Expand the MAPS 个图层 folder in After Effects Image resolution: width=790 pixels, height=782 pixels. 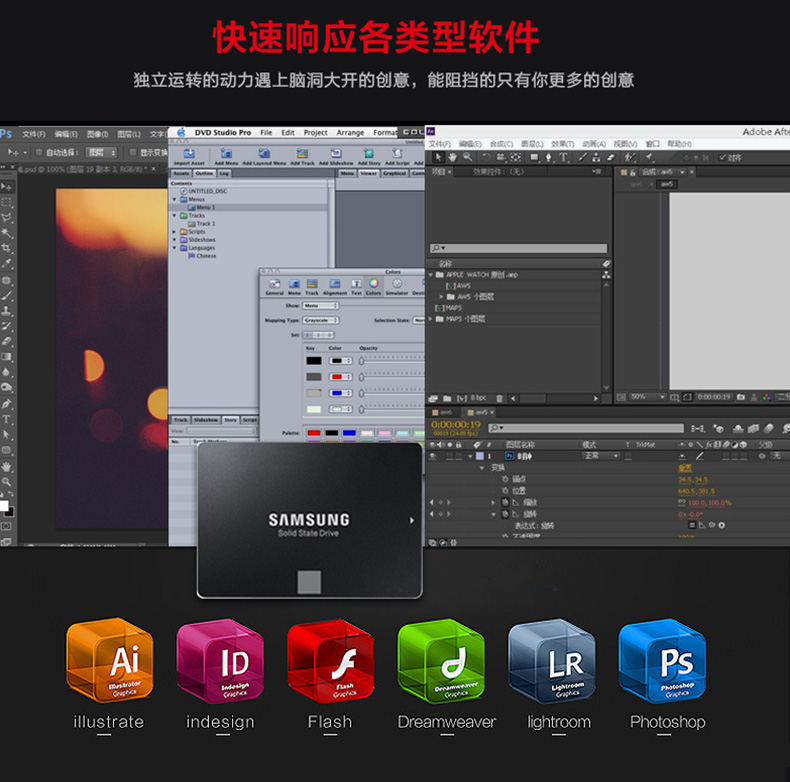click(x=431, y=319)
